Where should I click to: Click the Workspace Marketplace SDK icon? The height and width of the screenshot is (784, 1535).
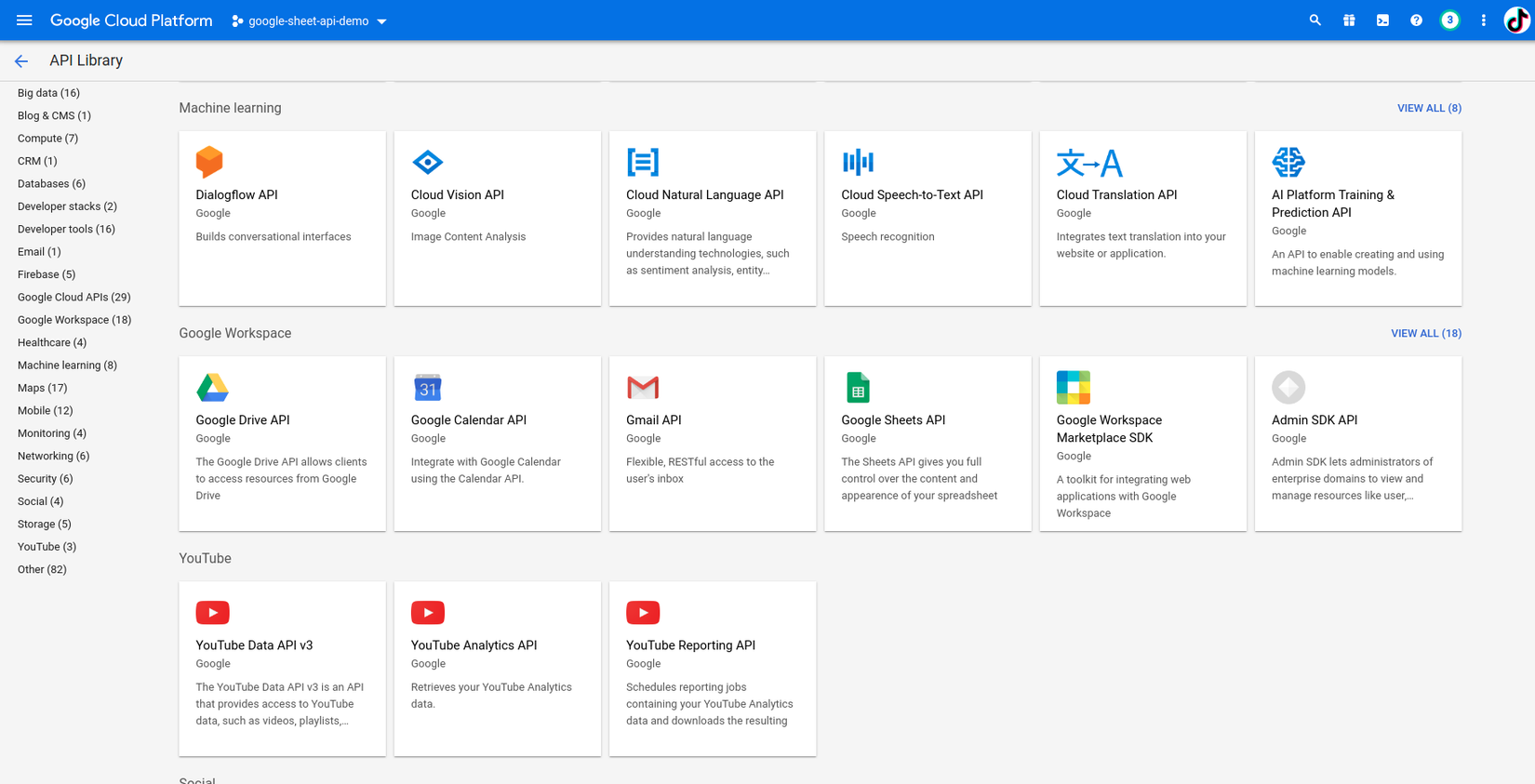pos(1074,387)
